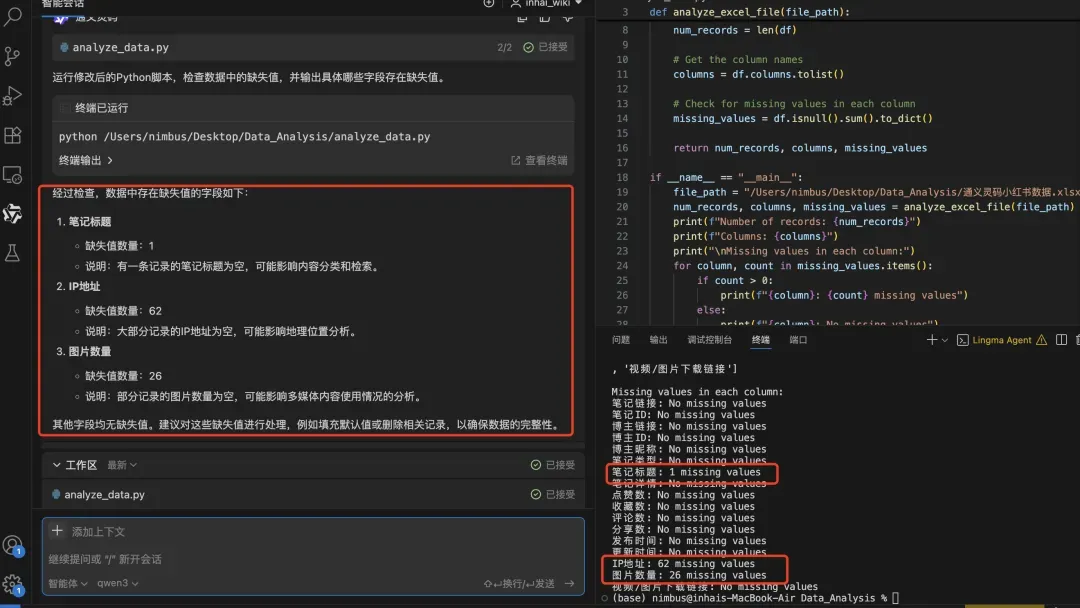Click the Python file icon in 工作区 list
Image resolution: width=1080 pixels, height=608 pixels.
pos(56,494)
